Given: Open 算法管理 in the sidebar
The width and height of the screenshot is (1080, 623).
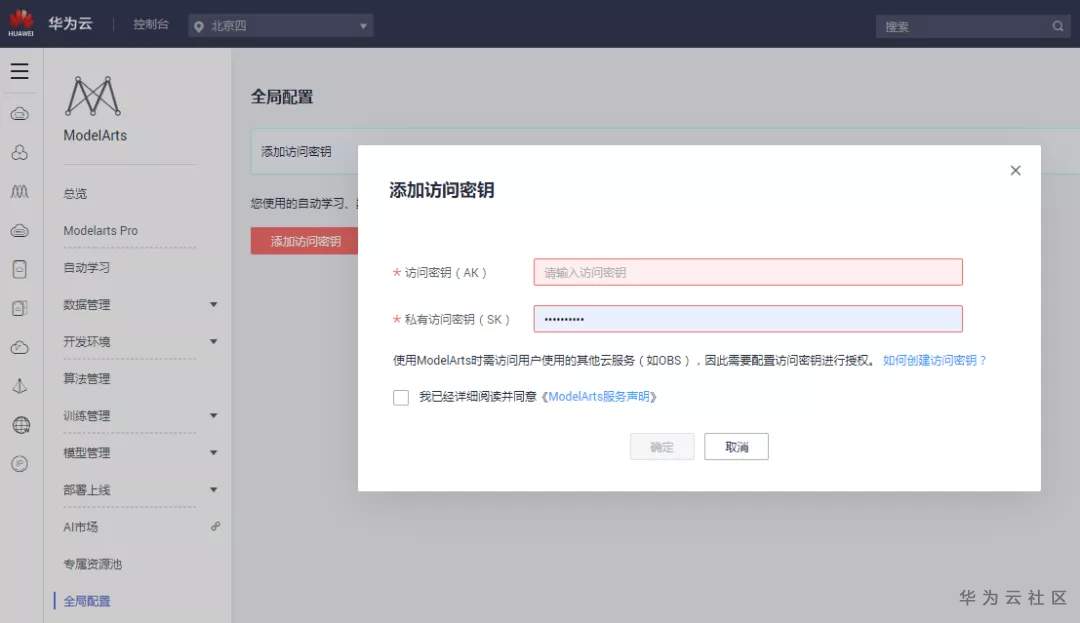Looking at the screenshot, I should tap(87, 379).
